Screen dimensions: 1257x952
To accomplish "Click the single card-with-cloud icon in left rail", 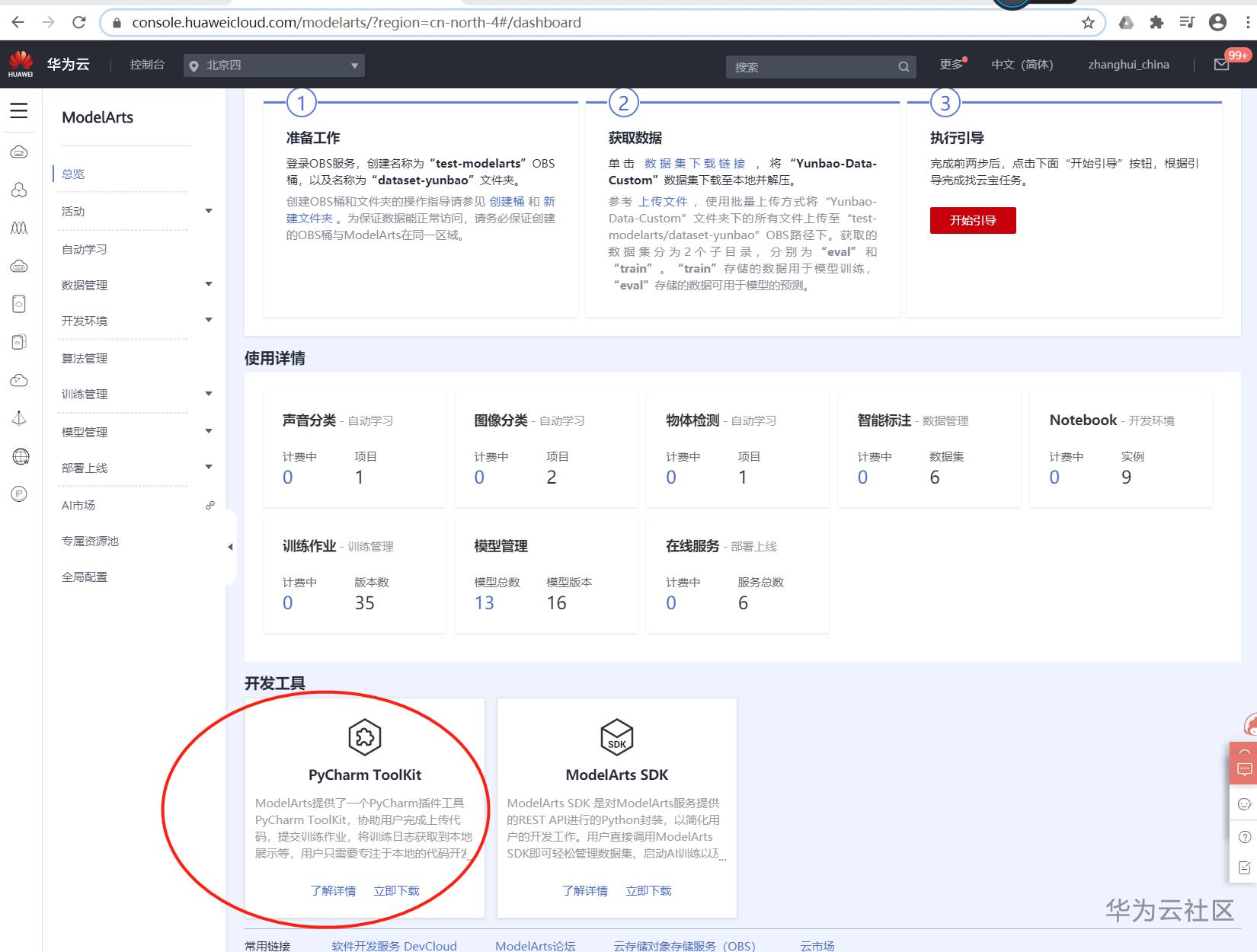I will 19,304.
